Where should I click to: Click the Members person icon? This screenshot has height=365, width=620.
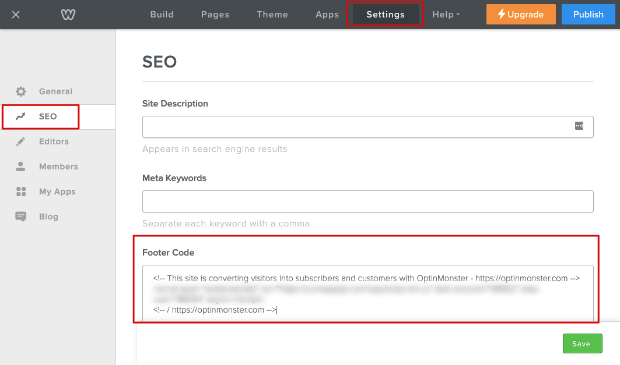(21, 166)
